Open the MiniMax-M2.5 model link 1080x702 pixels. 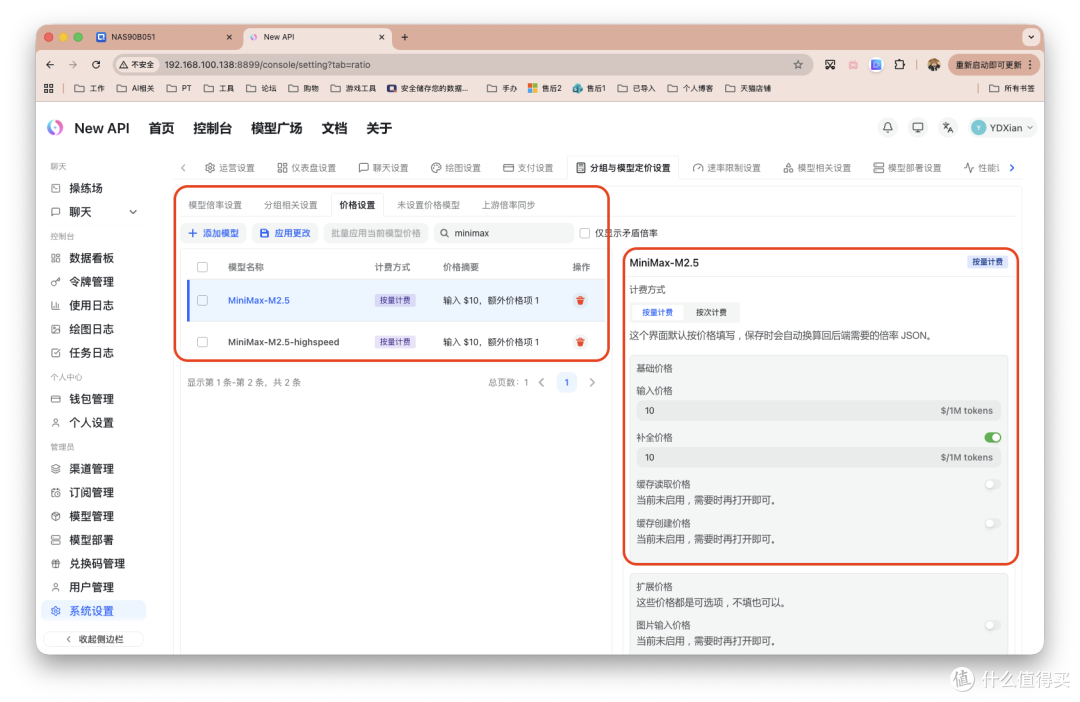click(259, 300)
